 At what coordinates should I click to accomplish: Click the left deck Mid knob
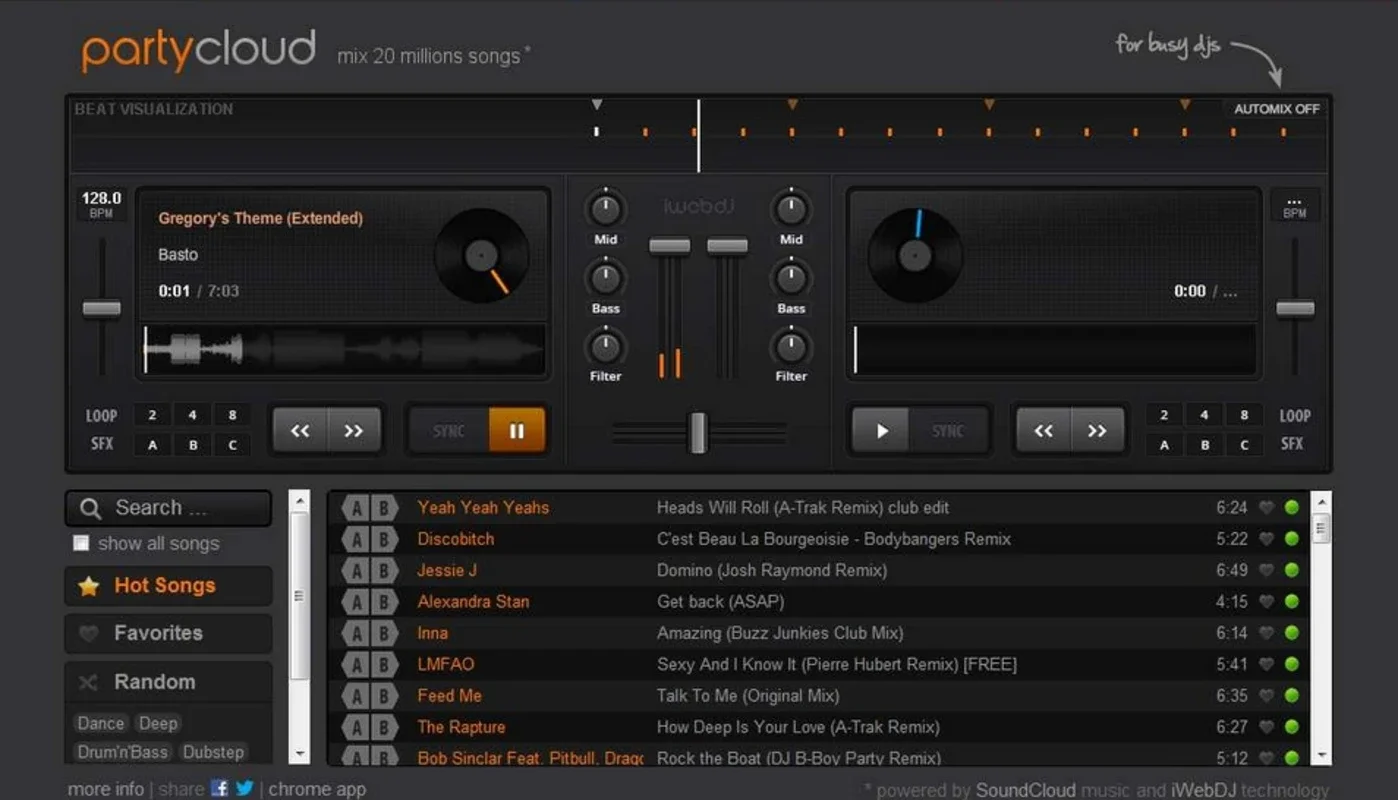pyautogui.click(x=605, y=209)
